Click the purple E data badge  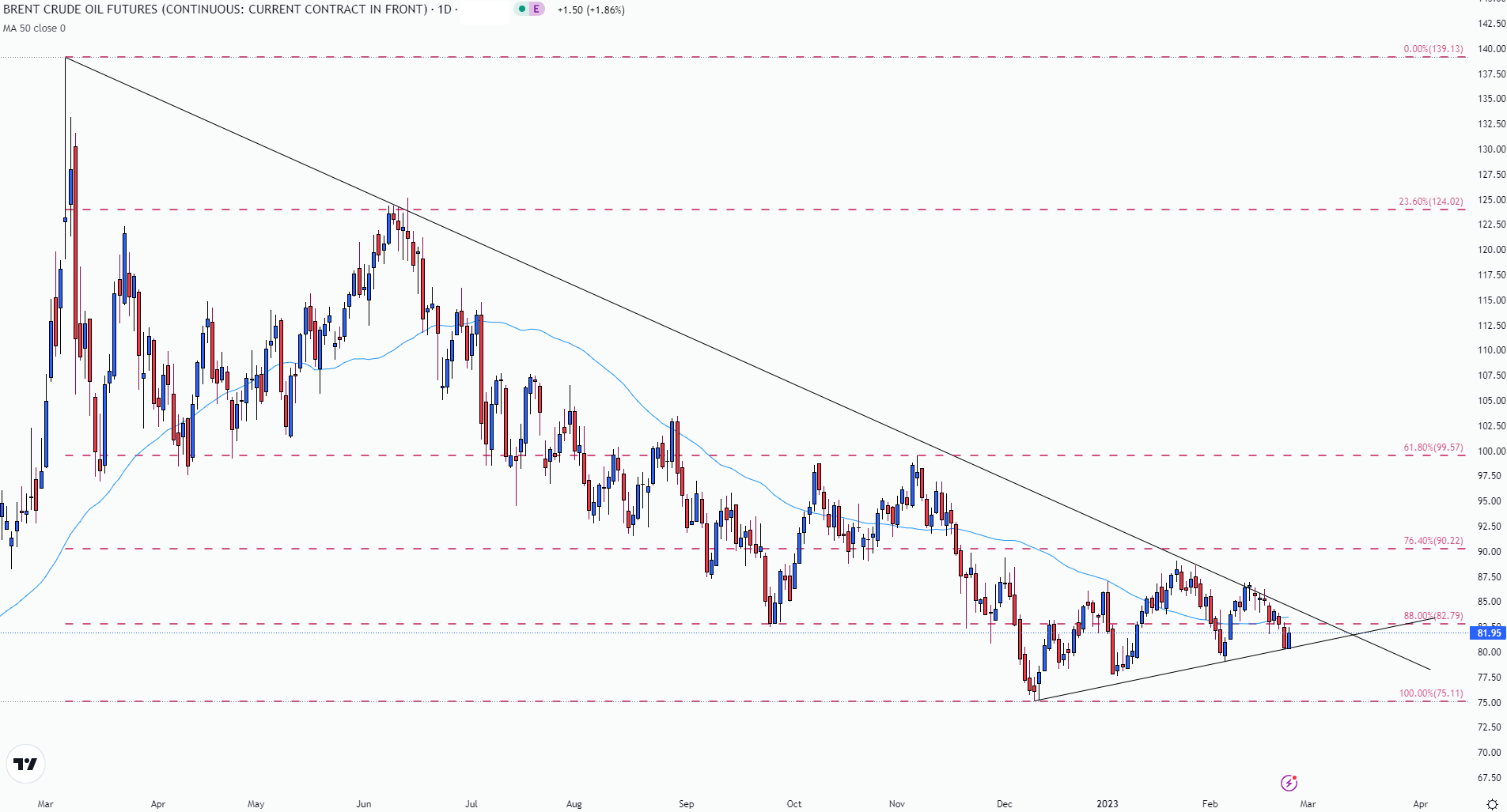(536, 9)
